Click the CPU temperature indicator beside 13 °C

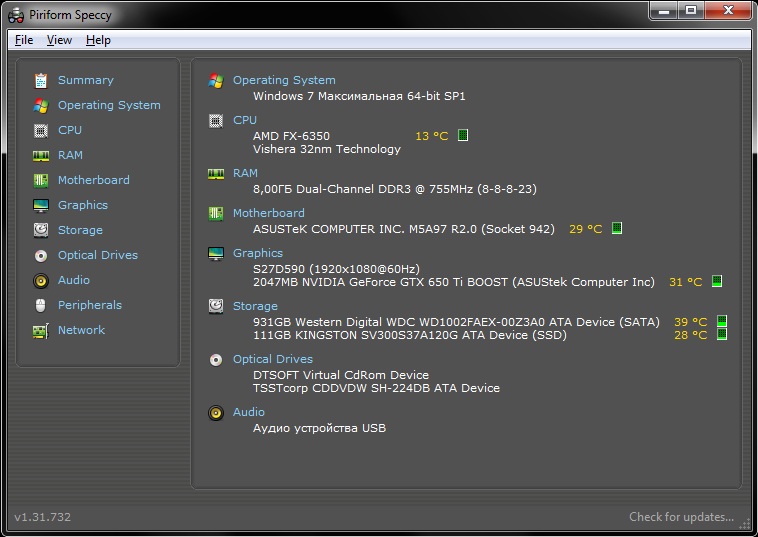click(x=463, y=135)
